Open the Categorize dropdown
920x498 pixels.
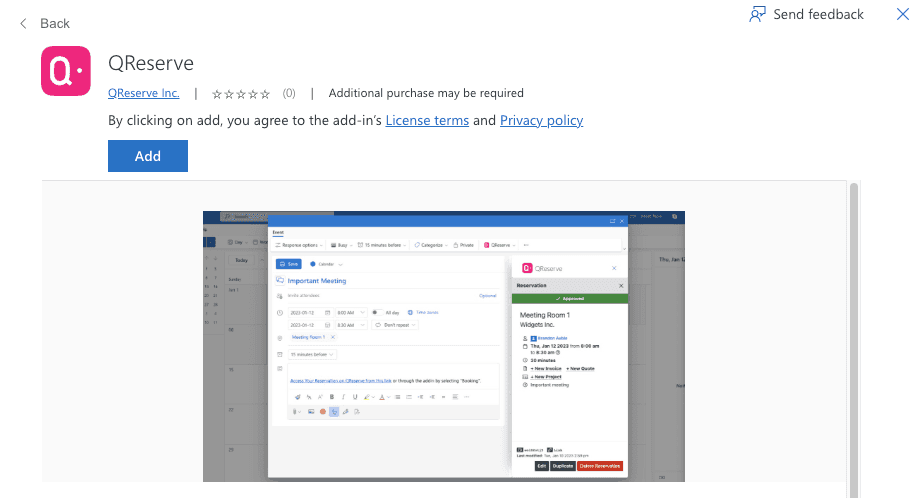click(x=430, y=244)
